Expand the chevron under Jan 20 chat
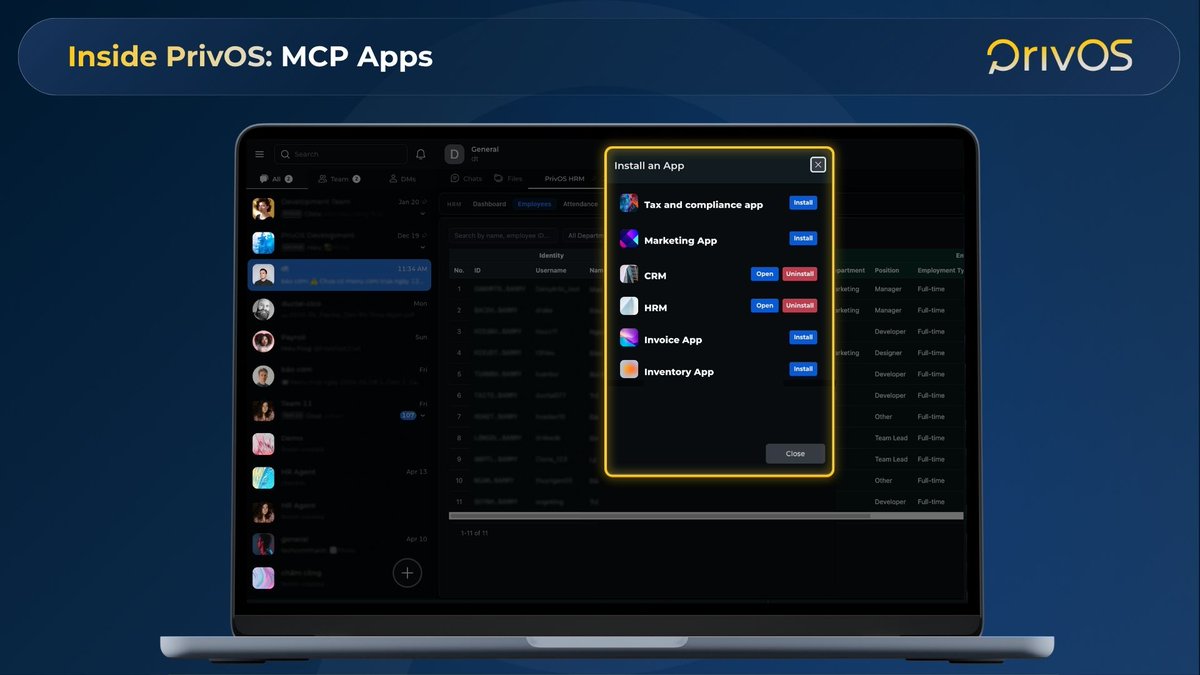Viewport: 1200px width, 675px height. (422, 213)
